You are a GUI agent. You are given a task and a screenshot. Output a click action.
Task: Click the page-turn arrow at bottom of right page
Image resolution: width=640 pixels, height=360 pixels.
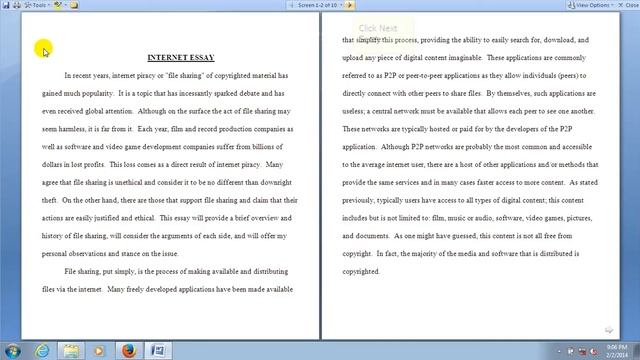[609, 330]
